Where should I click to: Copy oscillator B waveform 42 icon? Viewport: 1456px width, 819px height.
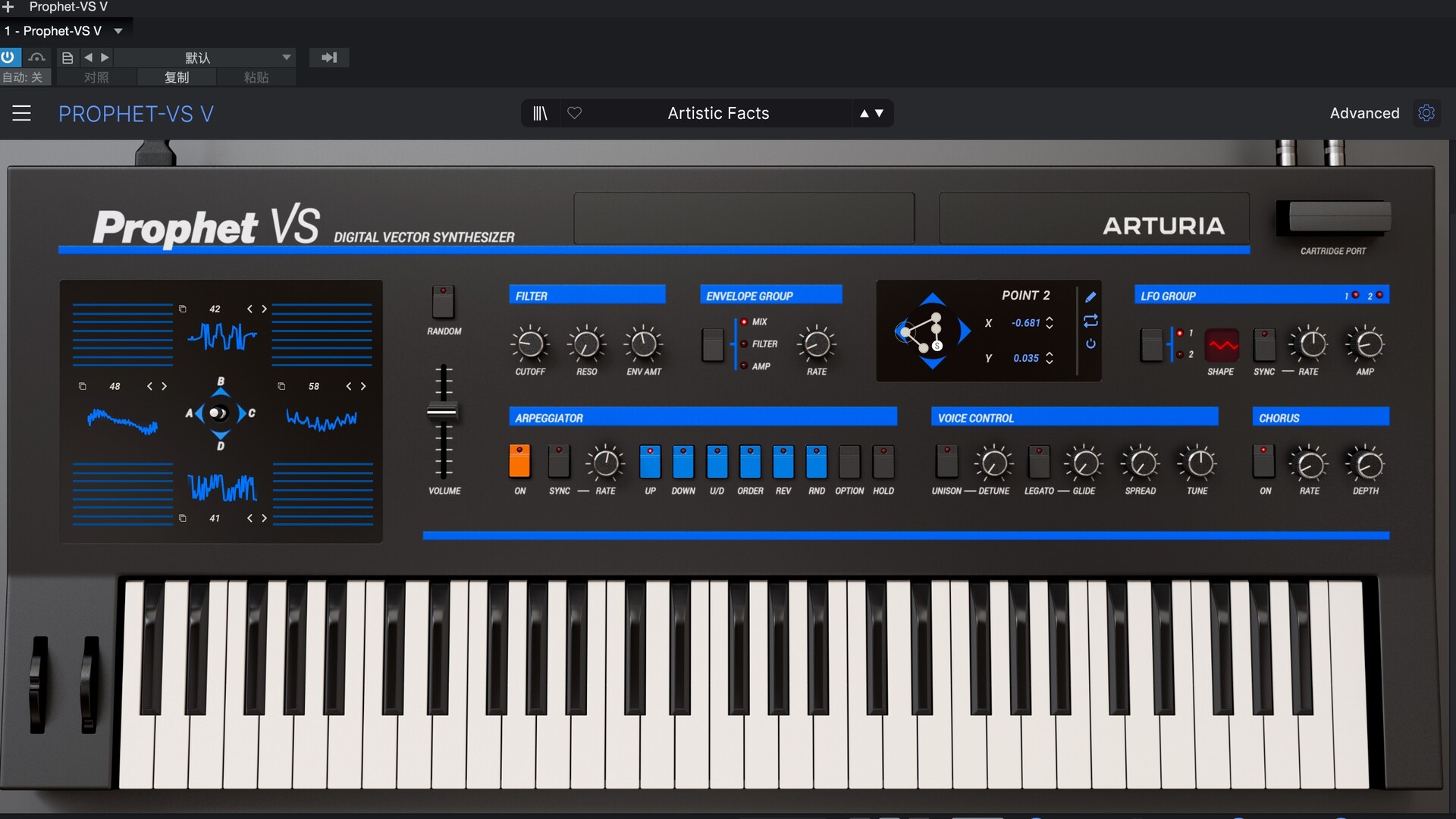pos(183,309)
